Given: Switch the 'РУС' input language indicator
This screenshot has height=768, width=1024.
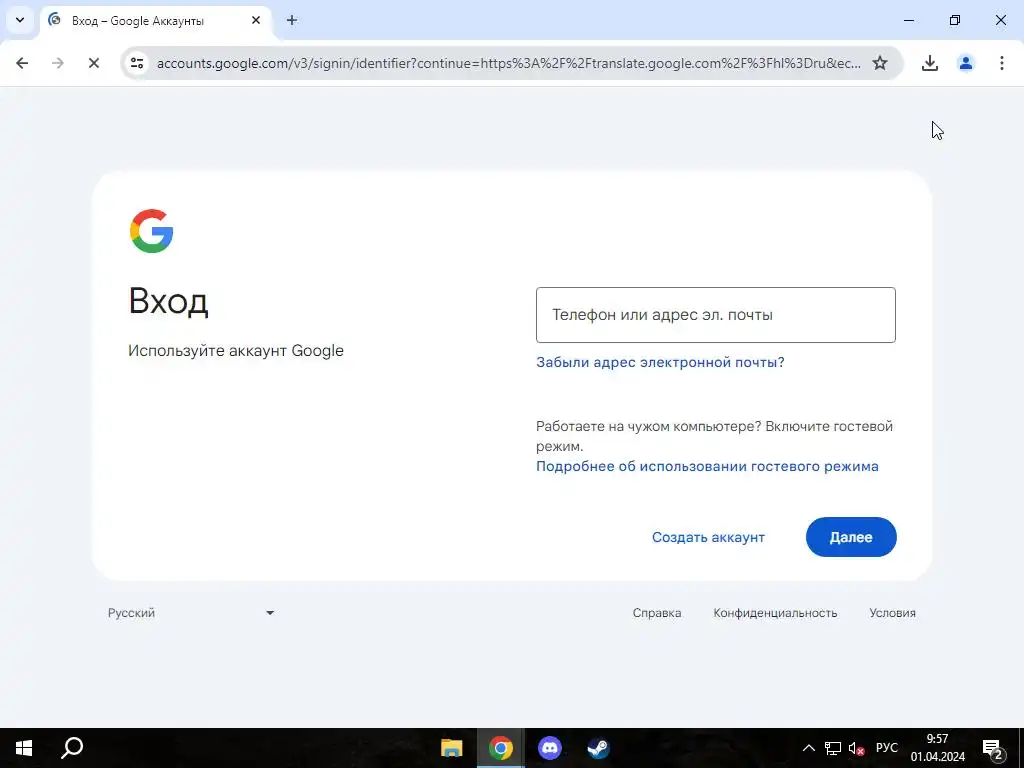Looking at the screenshot, I should click(886, 748).
